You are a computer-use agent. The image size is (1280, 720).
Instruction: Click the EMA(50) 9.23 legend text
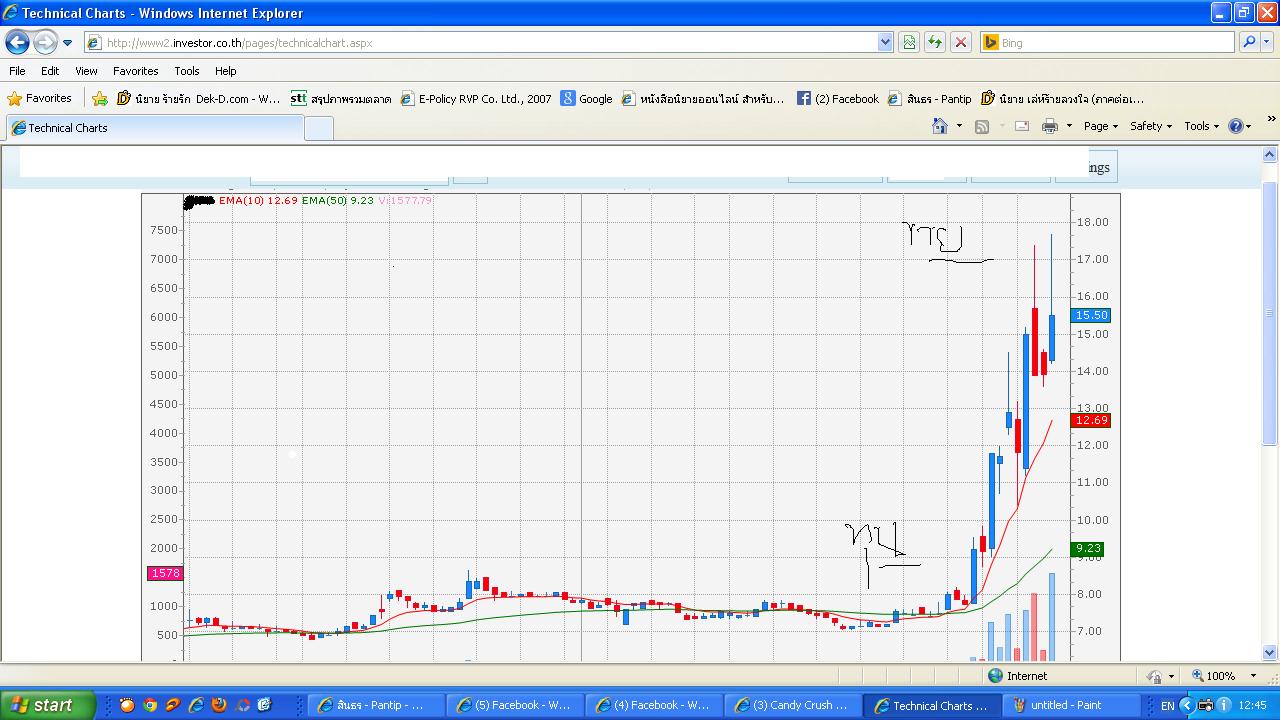[x=338, y=200]
